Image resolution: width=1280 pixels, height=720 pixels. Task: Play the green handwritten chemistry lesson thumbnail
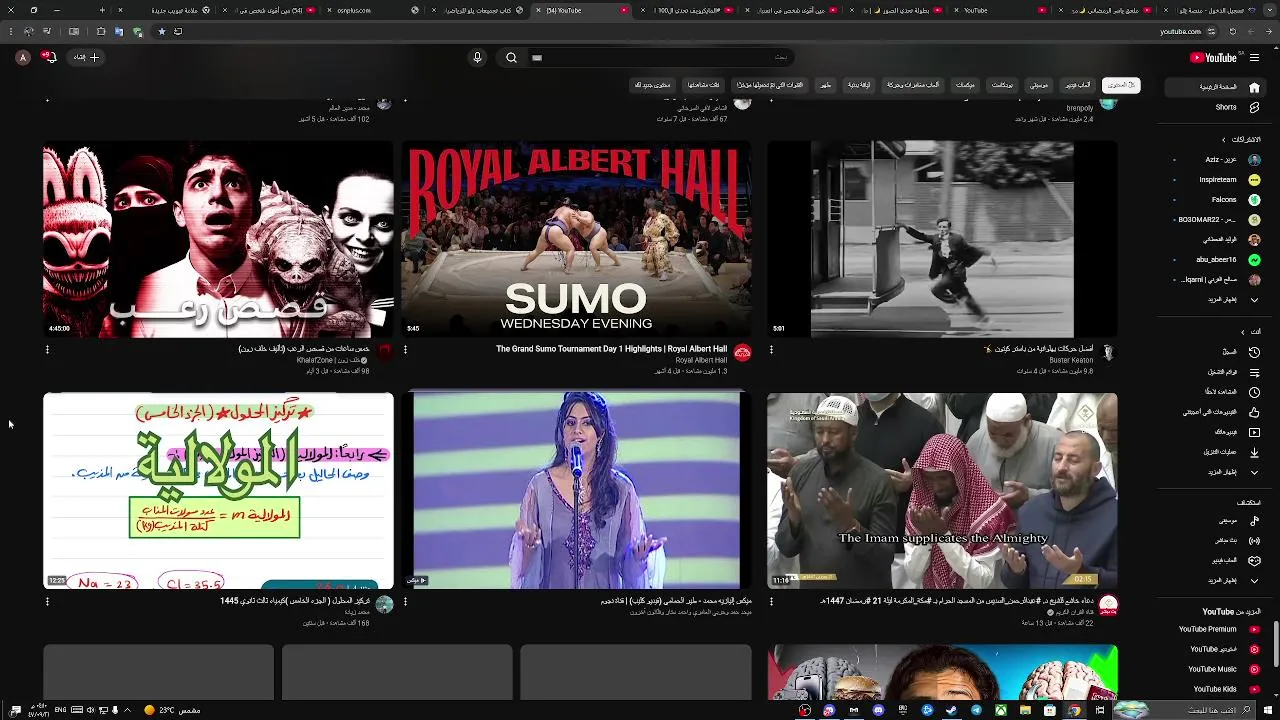point(218,490)
